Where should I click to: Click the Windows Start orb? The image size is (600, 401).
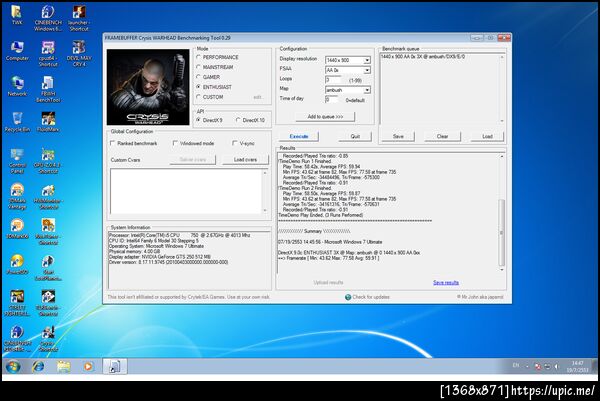point(13,367)
